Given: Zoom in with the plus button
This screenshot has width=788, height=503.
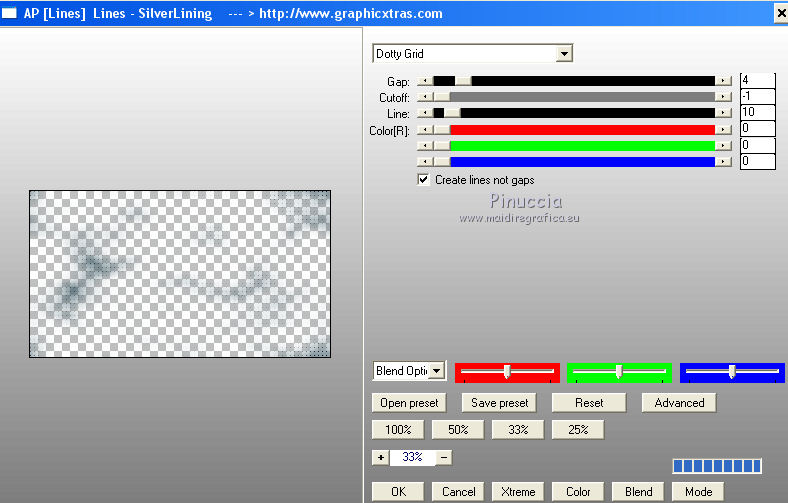Looking at the screenshot, I should click(x=380, y=457).
